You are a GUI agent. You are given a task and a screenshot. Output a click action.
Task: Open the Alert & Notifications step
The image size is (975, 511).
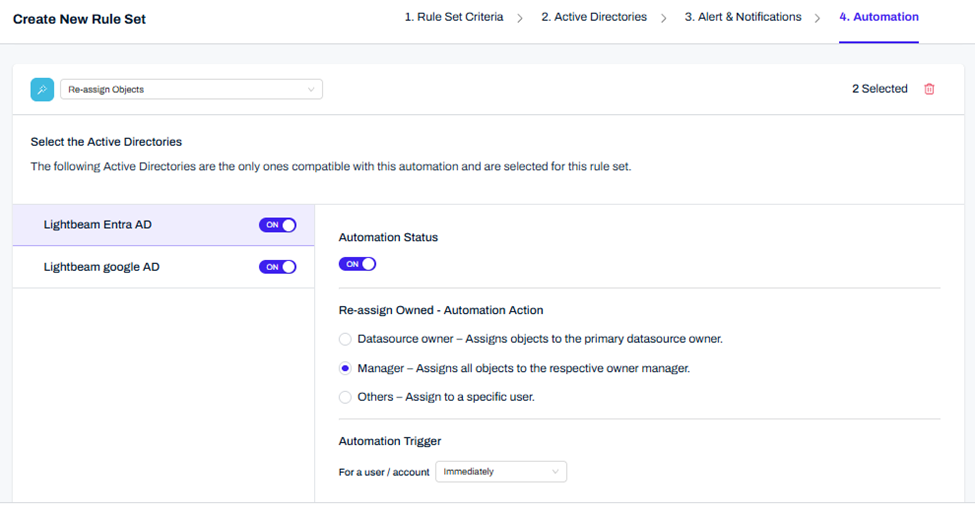point(743,17)
